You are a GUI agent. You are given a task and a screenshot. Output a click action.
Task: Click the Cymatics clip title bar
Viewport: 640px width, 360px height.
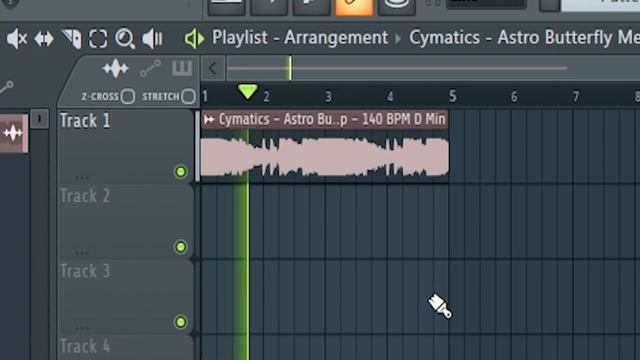325,120
